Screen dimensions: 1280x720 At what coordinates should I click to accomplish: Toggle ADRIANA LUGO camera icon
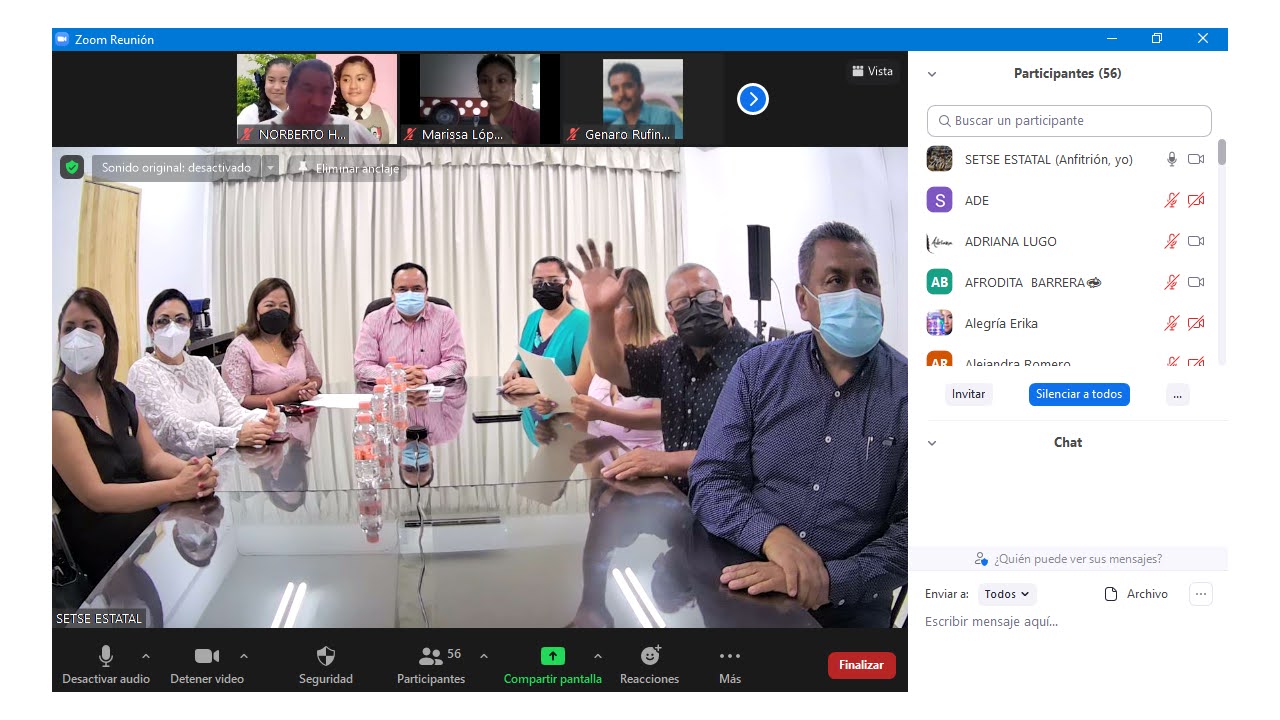pyautogui.click(x=1196, y=241)
